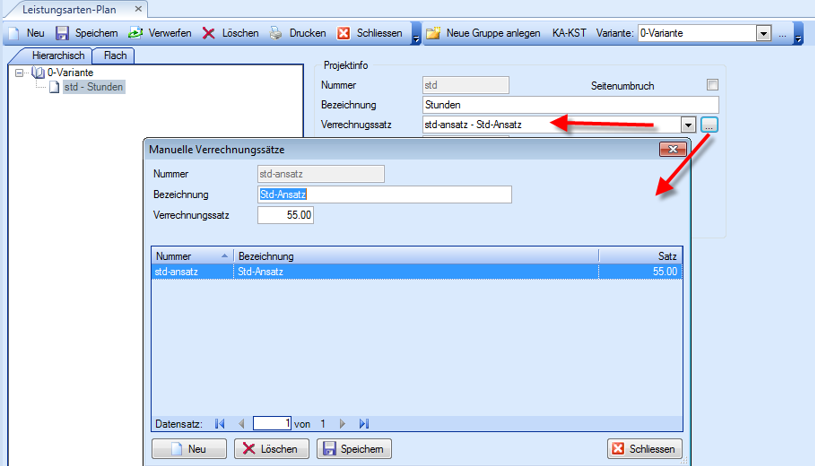Select std-ansatz cell in grid
This screenshot has height=466, width=815.
click(192, 272)
